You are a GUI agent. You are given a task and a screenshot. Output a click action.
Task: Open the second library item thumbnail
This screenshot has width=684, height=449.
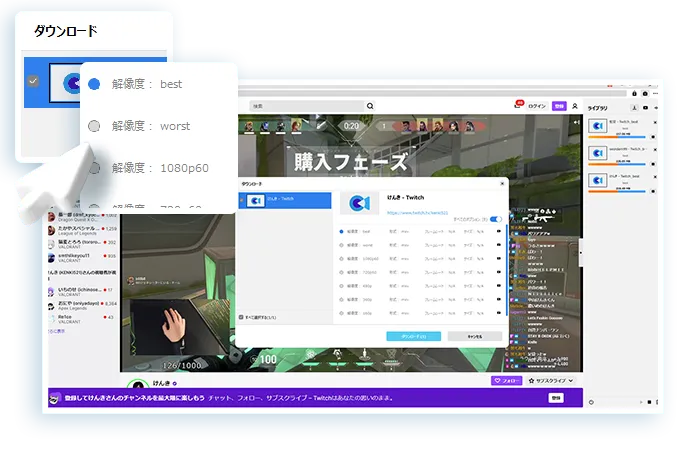598,153
